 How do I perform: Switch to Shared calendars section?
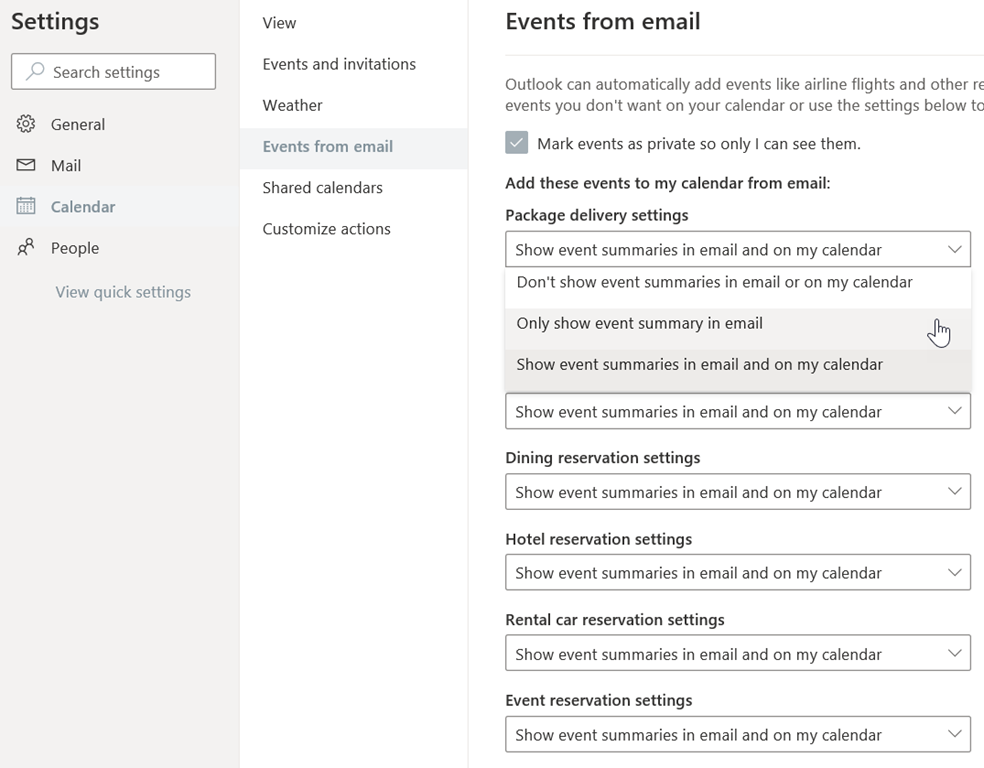322,187
